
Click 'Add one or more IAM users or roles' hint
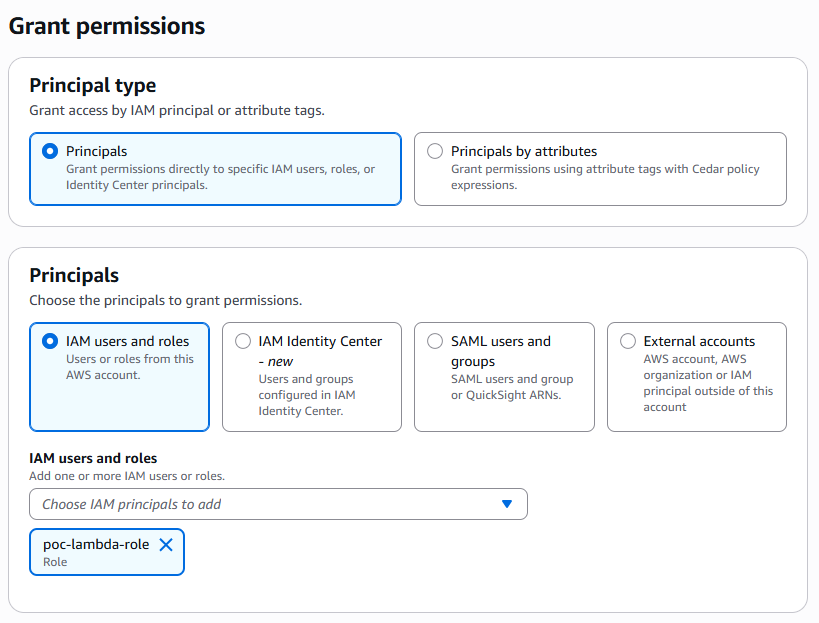coord(127,476)
